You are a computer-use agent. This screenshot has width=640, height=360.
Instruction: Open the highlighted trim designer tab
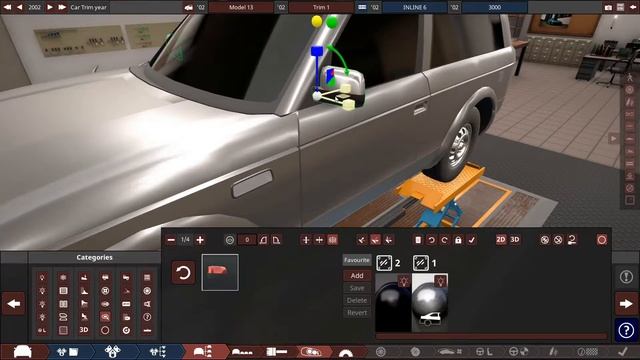click(x=203, y=351)
